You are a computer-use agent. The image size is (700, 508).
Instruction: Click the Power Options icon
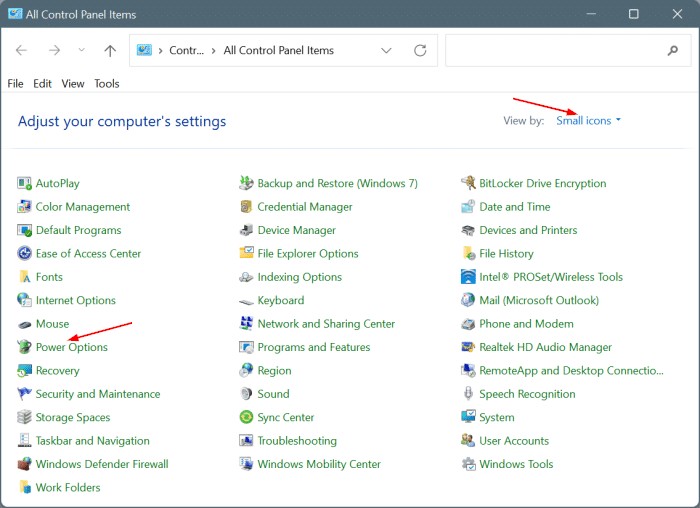coord(24,347)
